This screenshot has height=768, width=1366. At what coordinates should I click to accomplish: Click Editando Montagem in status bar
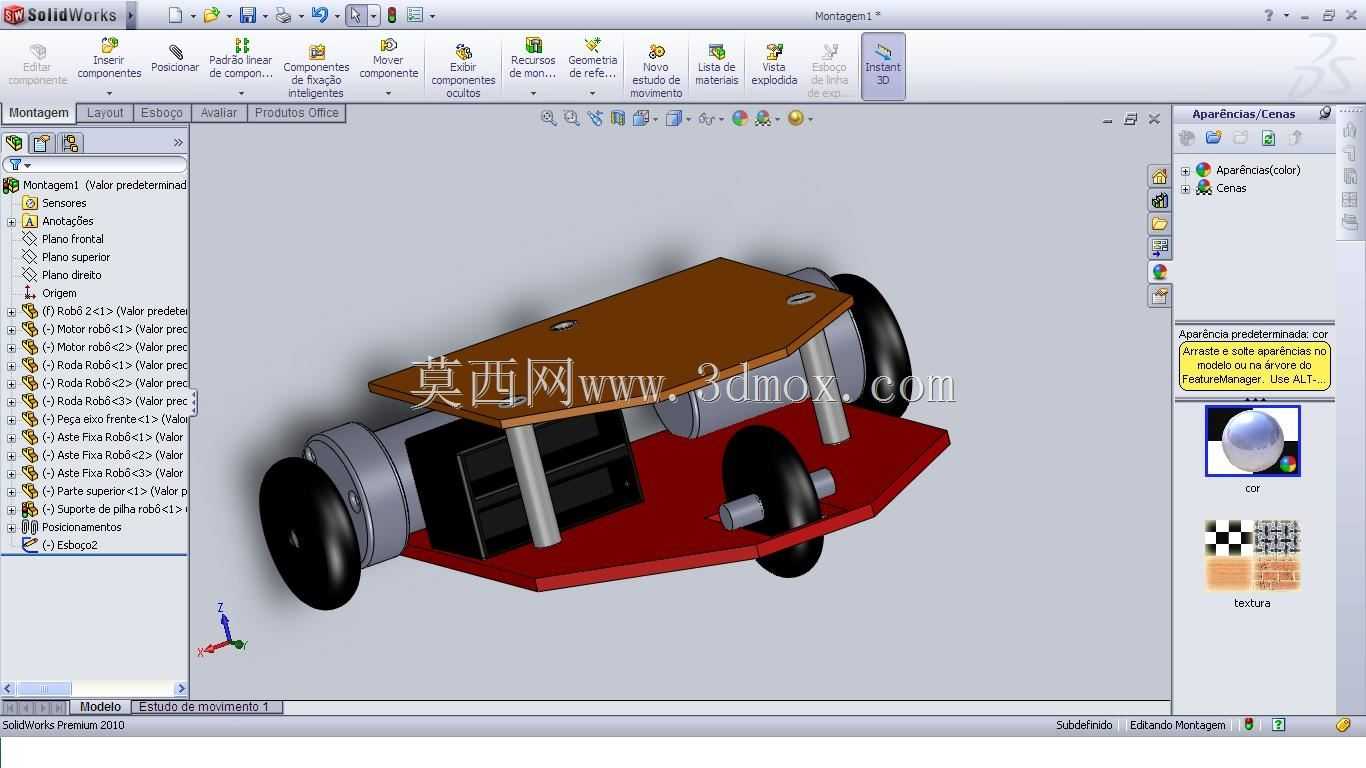pyautogui.click(x=1177, y=725)
